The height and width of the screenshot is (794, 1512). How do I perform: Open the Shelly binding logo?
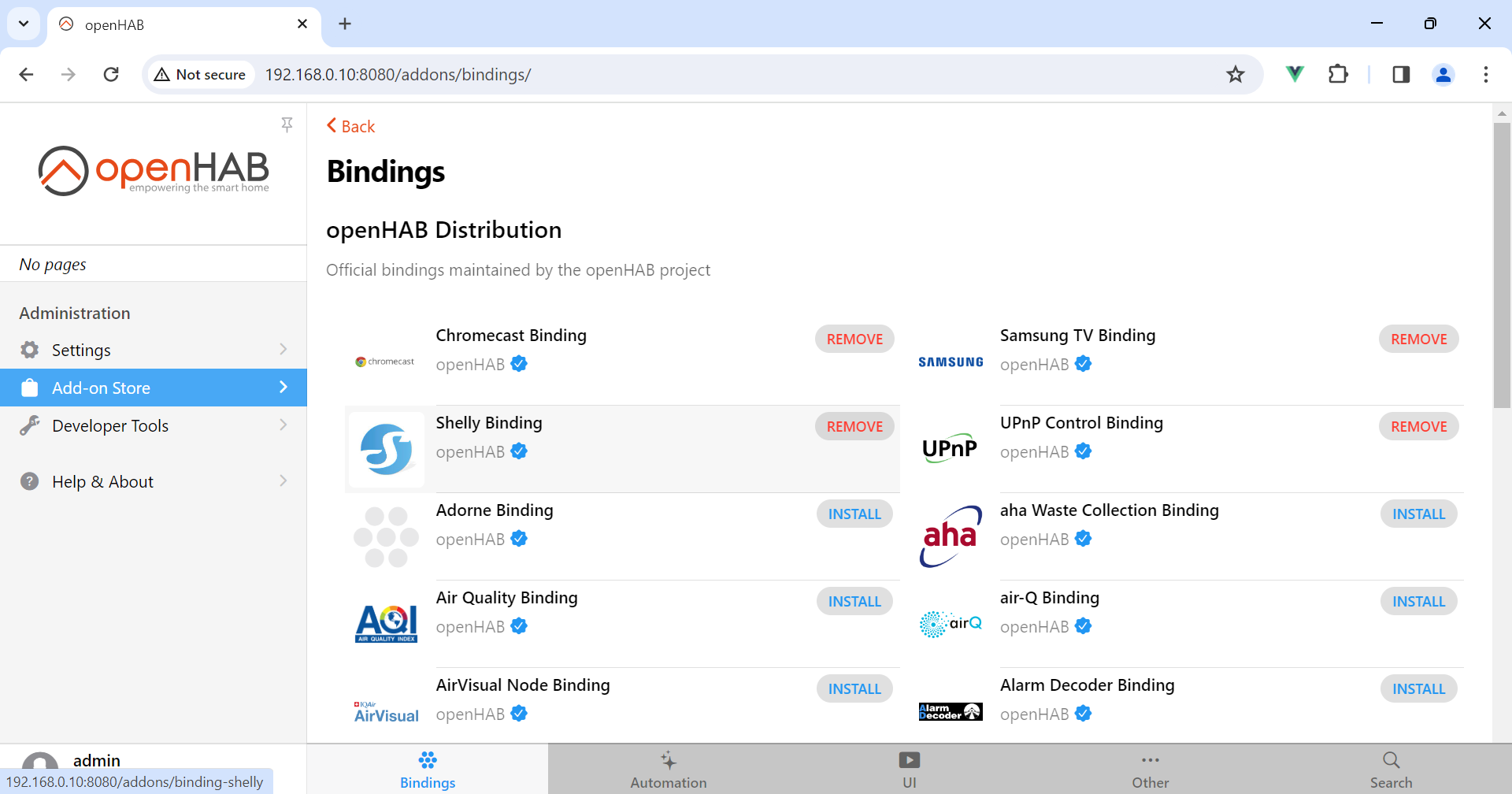[386, 449]
